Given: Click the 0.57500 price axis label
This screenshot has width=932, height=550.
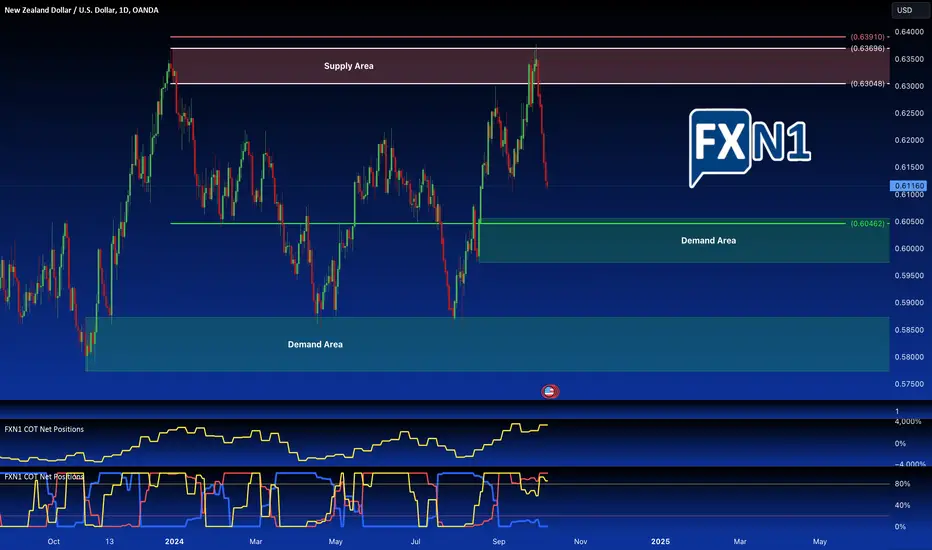Looking at the screenshot, I should pos(909,384).
